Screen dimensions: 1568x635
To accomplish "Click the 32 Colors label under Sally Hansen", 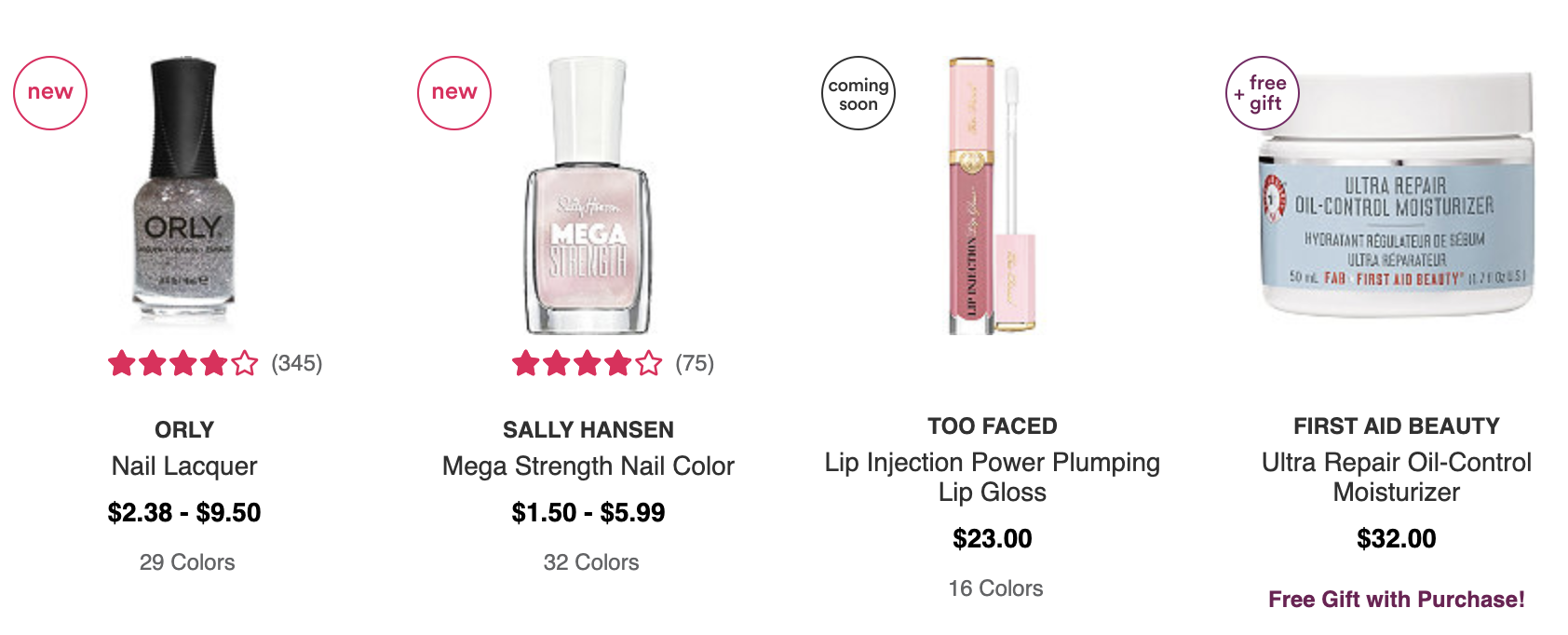I will coord(591,562).
